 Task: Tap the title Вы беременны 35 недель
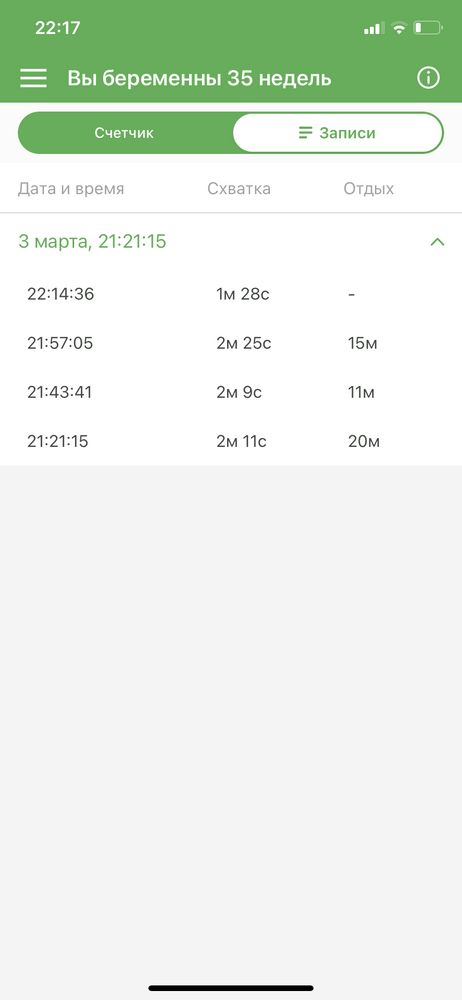199,78
